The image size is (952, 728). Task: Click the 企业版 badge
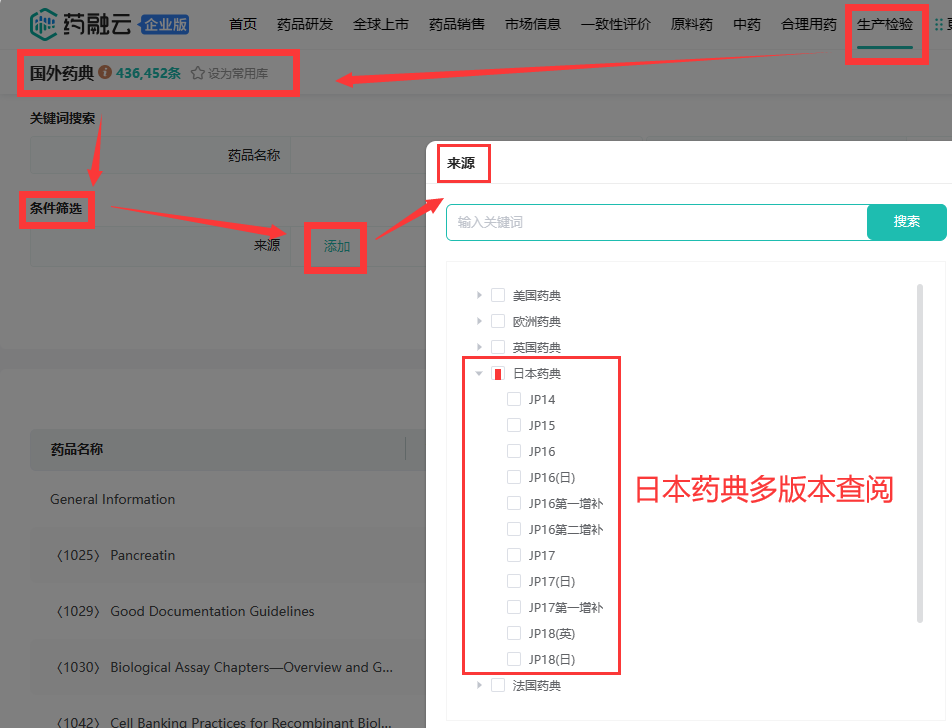(x=165, y=25)
